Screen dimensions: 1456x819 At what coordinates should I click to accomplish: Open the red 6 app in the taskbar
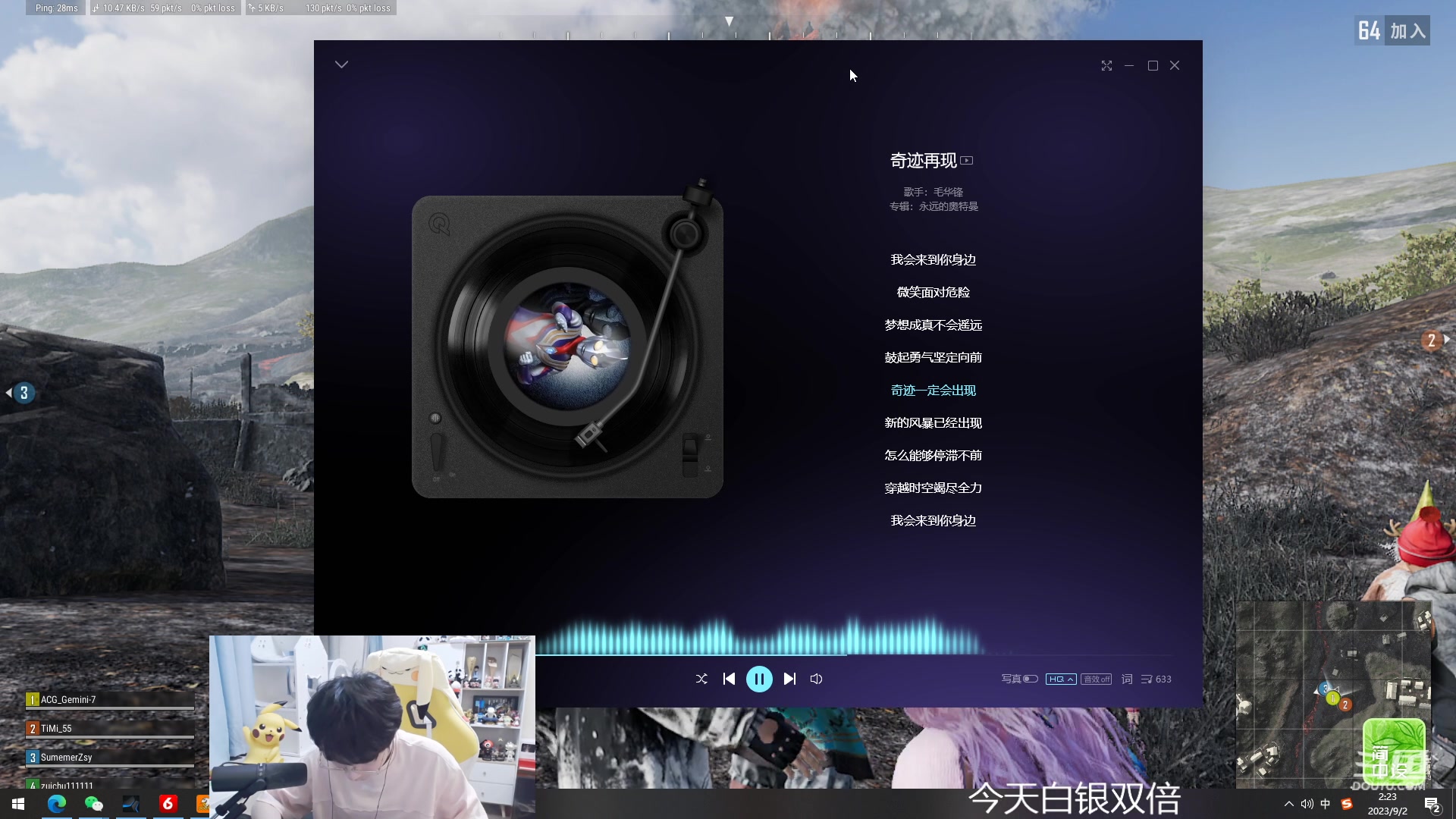(168, 804)
